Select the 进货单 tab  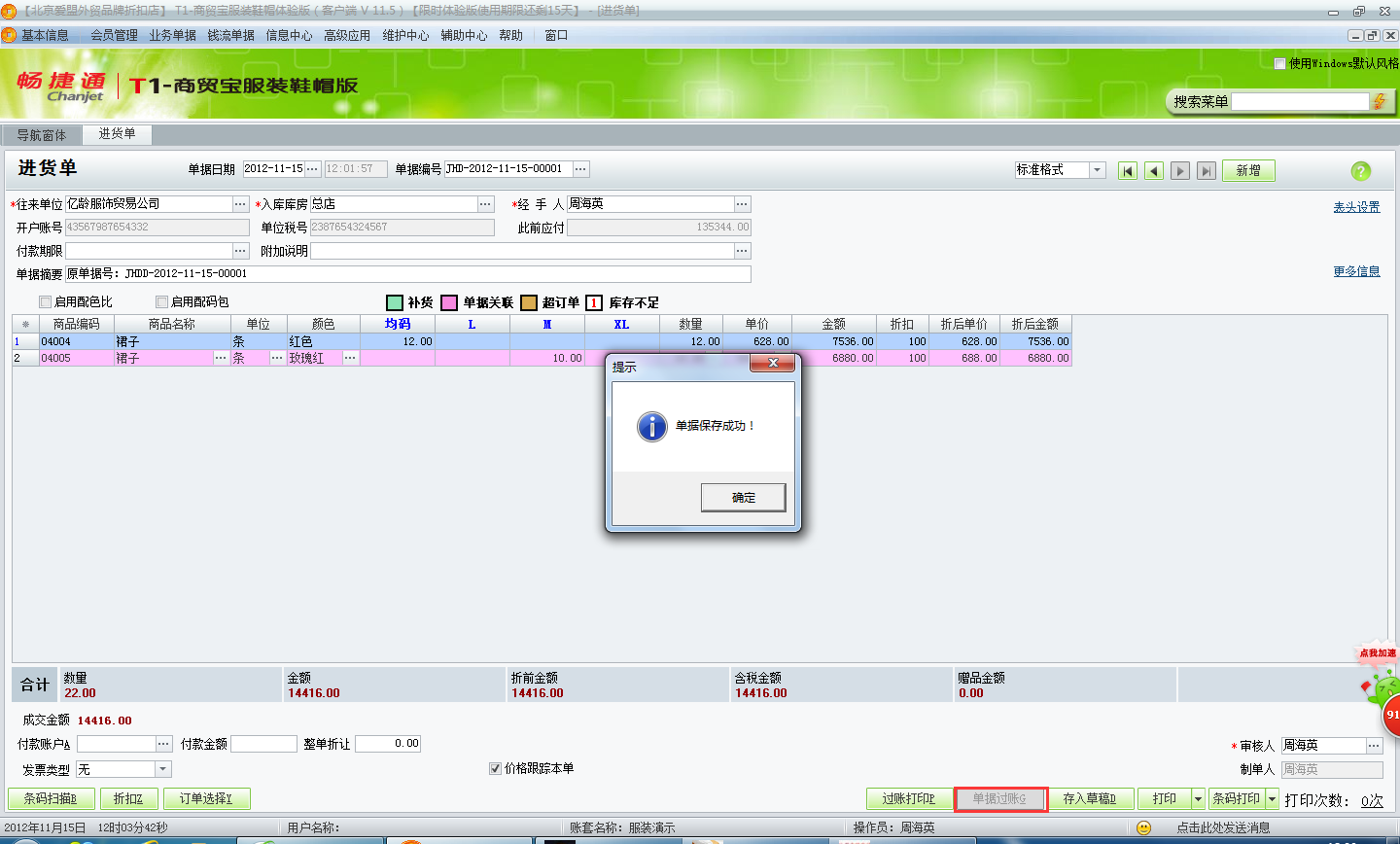[x=117, y=134]
